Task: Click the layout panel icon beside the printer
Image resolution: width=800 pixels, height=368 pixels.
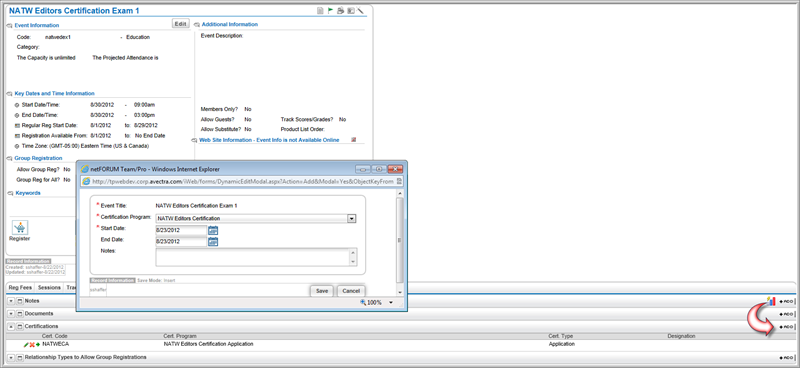Action: (351, 11)
